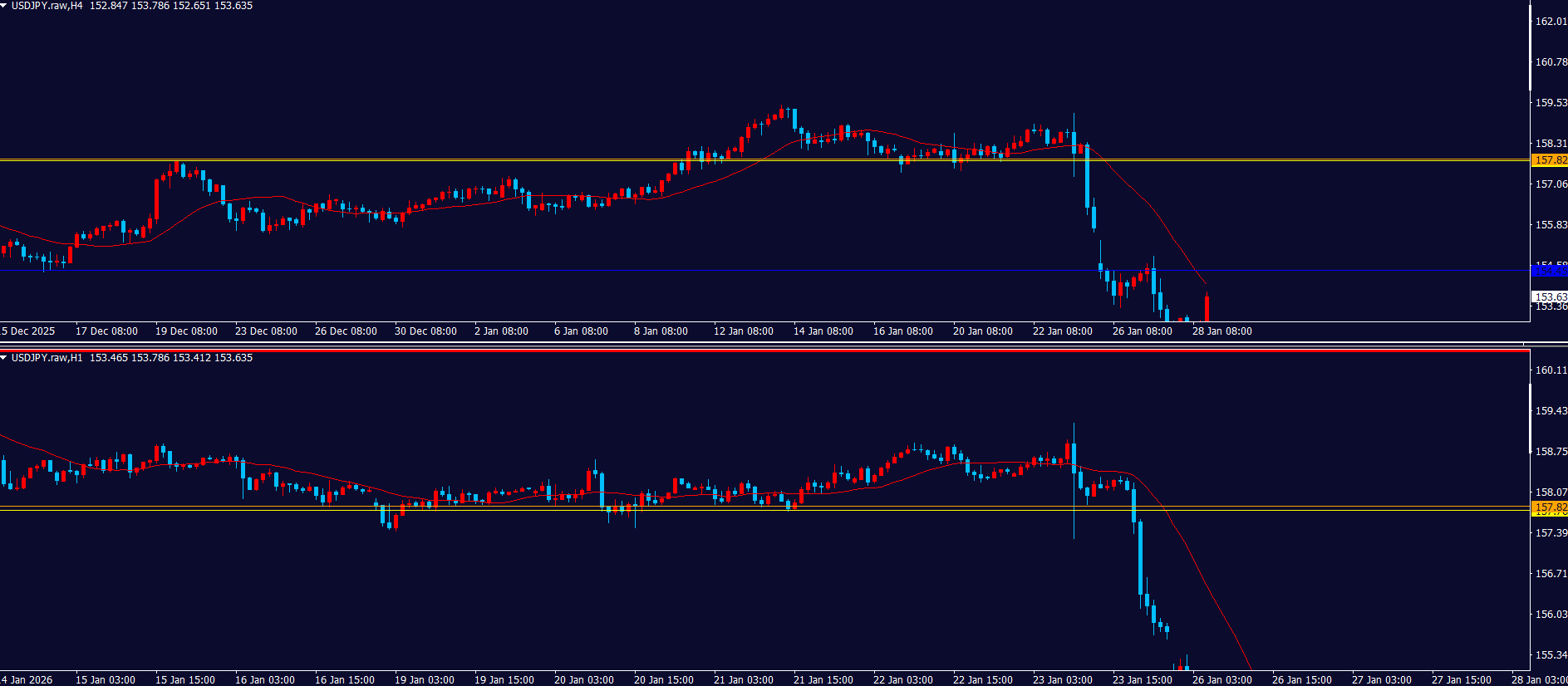Select the orange 157.82 price tag on H4 chart

(1550, 160)
